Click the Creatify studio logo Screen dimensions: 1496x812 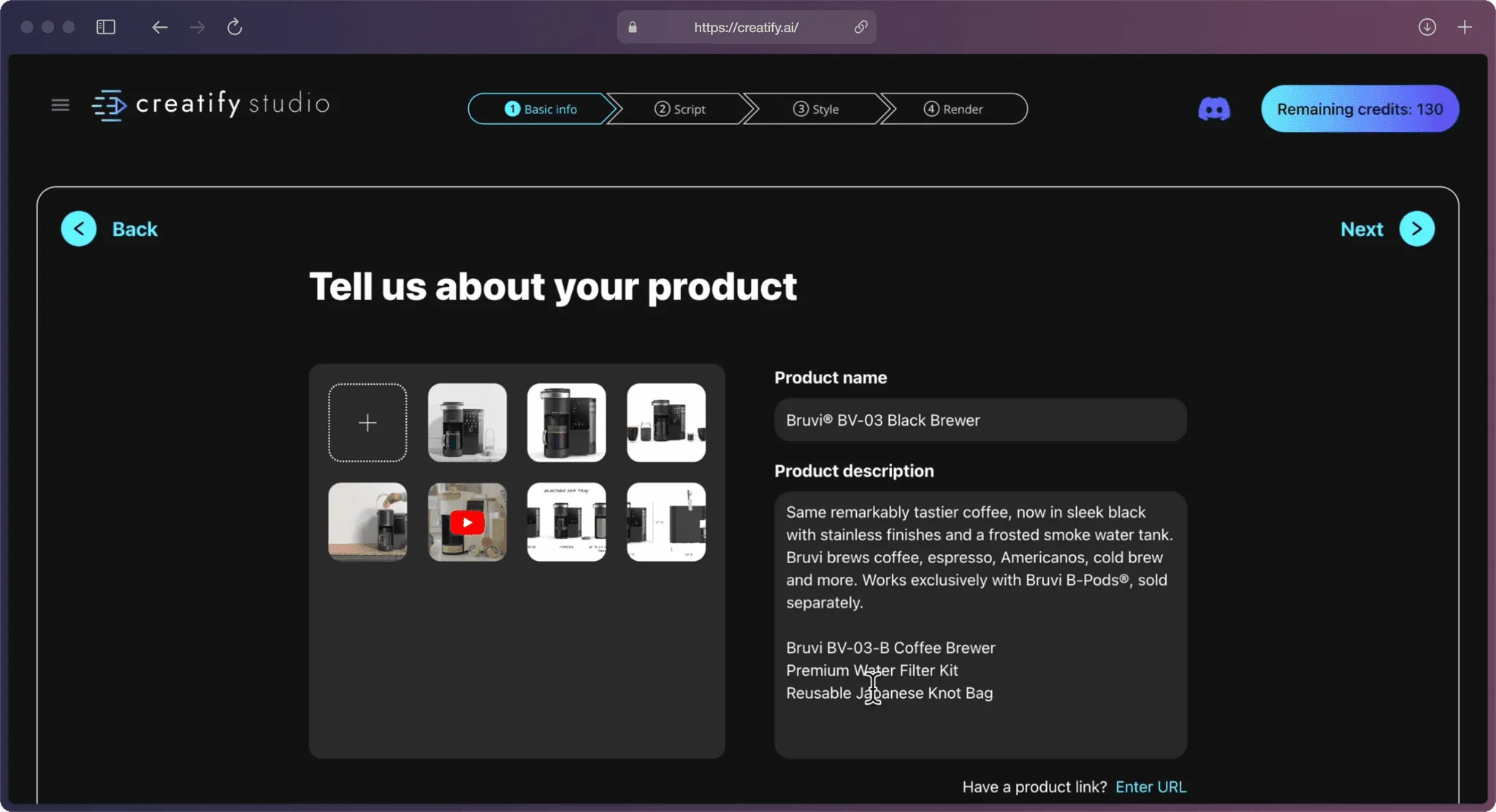(211, 105)
